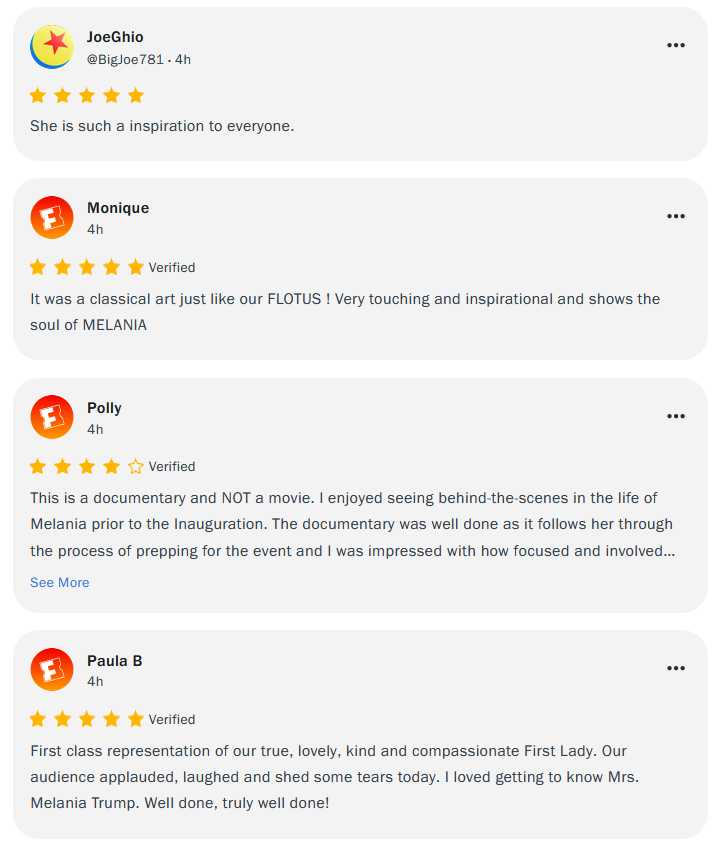This screenshot has width=718, height=851.
Task: Click the Polly reviewer name
Action: [x=104, y=408]
